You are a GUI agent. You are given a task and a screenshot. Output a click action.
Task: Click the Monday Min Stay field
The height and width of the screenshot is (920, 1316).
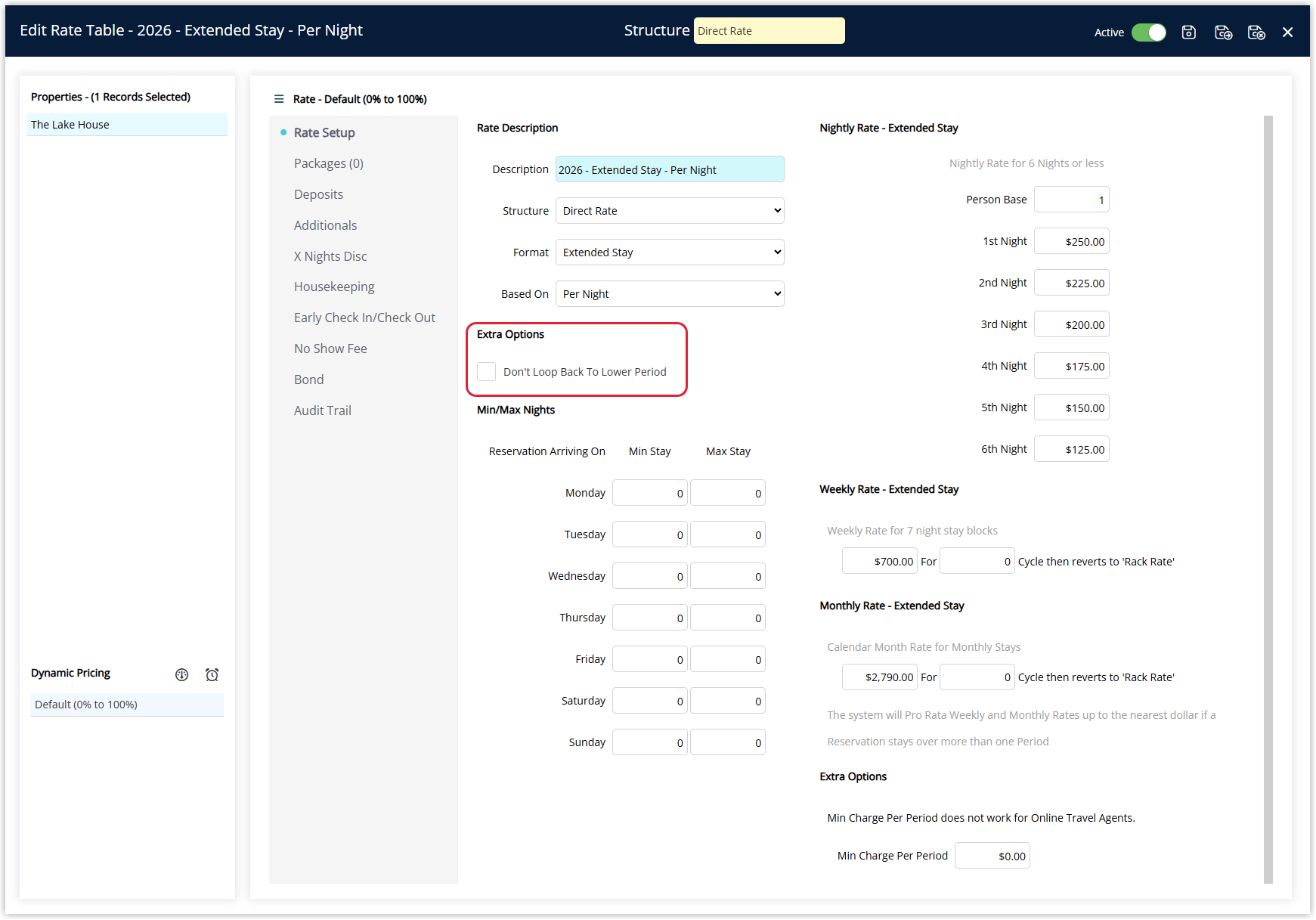(x=650, y=493)
